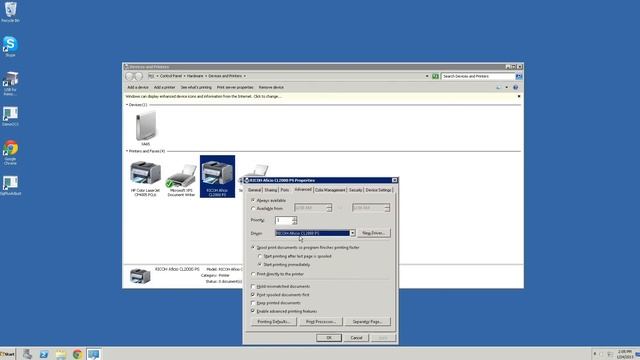Select the SAAS device icon
This screenshot has width=640, height=360.
[146, 129]
